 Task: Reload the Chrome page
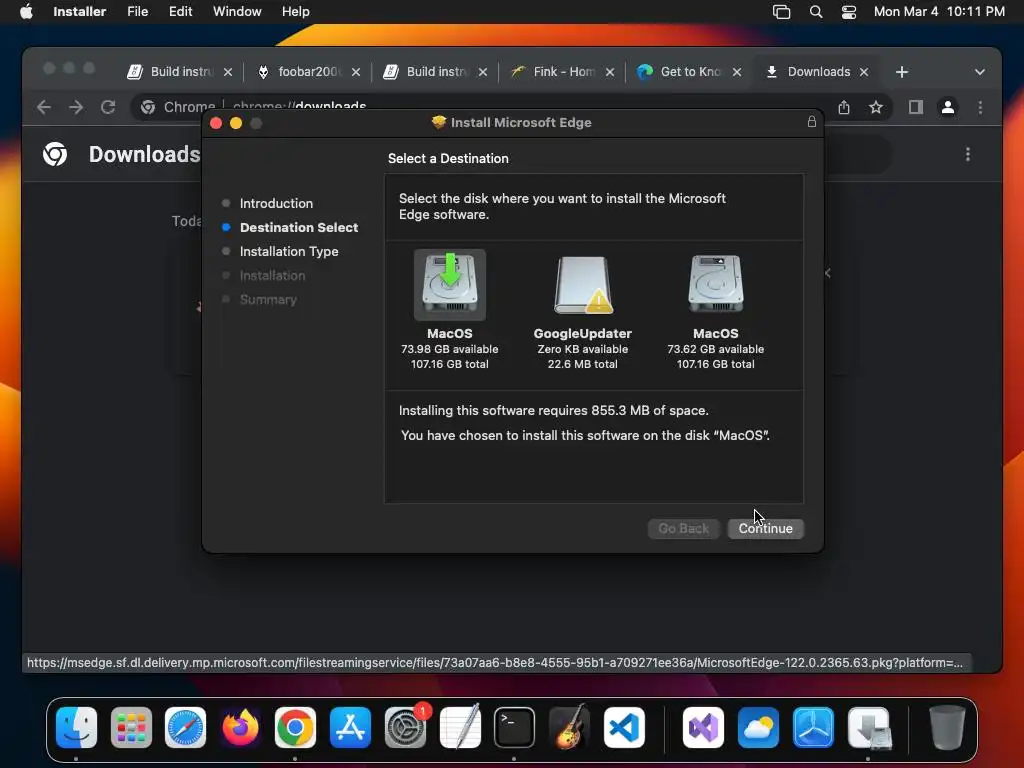click(108, 107)
